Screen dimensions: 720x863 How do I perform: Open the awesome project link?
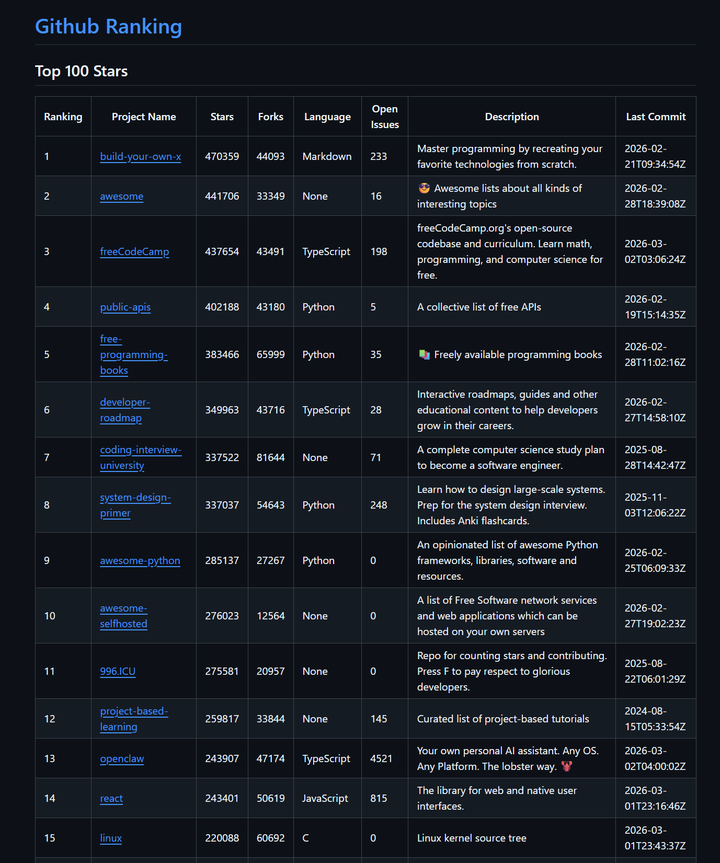coord(122,196)
